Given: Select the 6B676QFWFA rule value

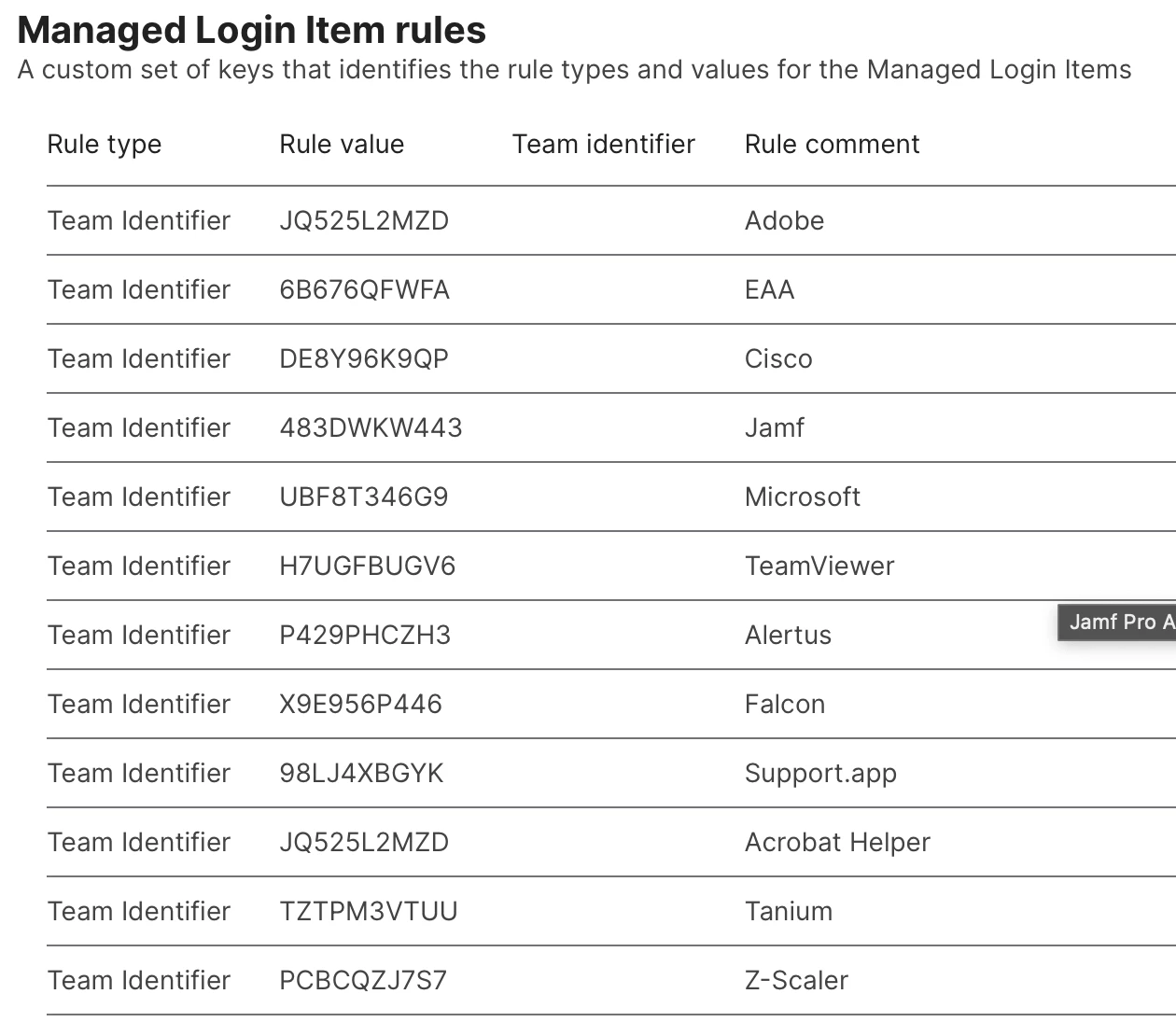Looking at the screenshot, I should point(364,289).
